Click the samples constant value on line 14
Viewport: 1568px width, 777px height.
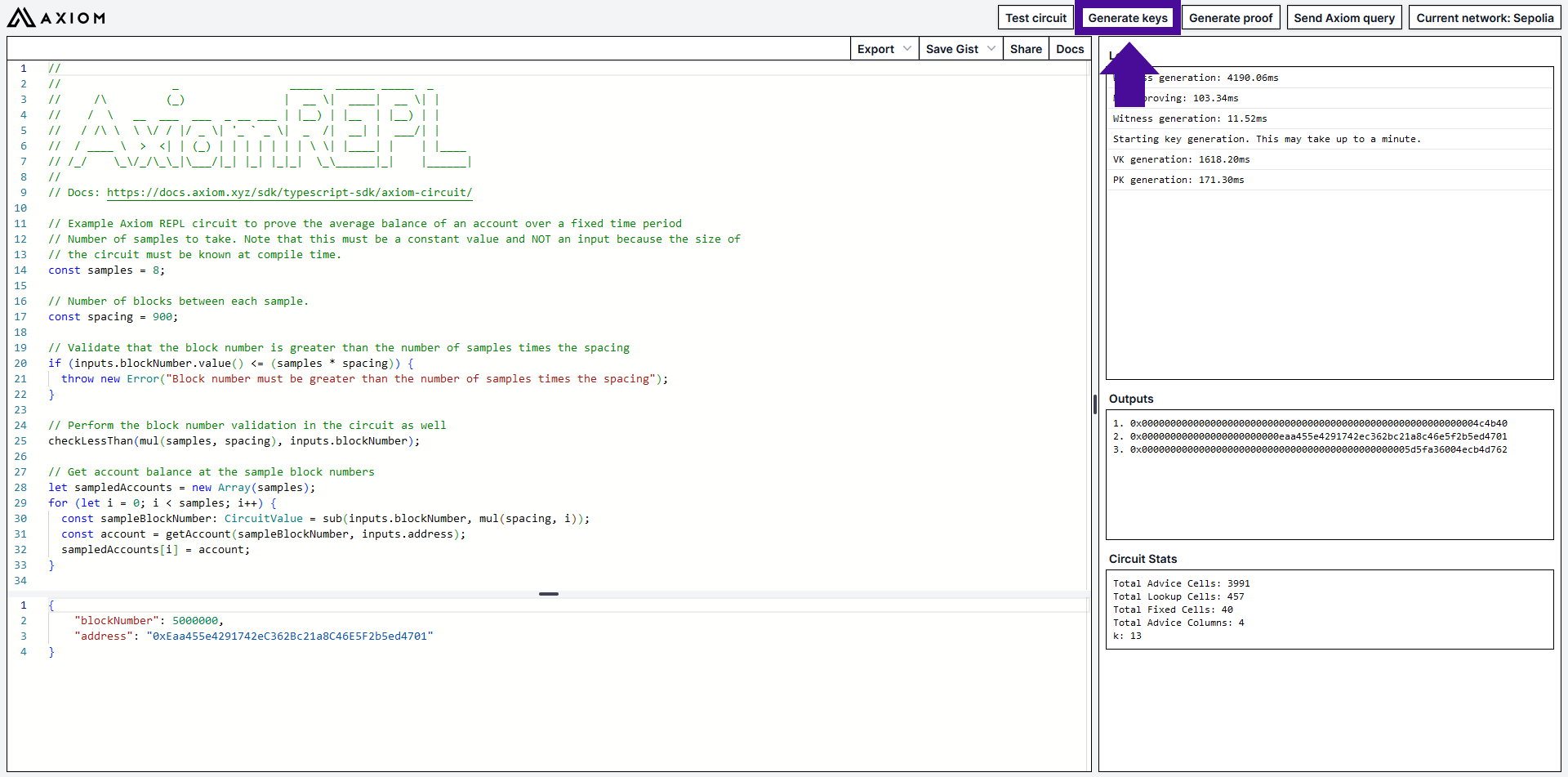[x=155, y=270]
